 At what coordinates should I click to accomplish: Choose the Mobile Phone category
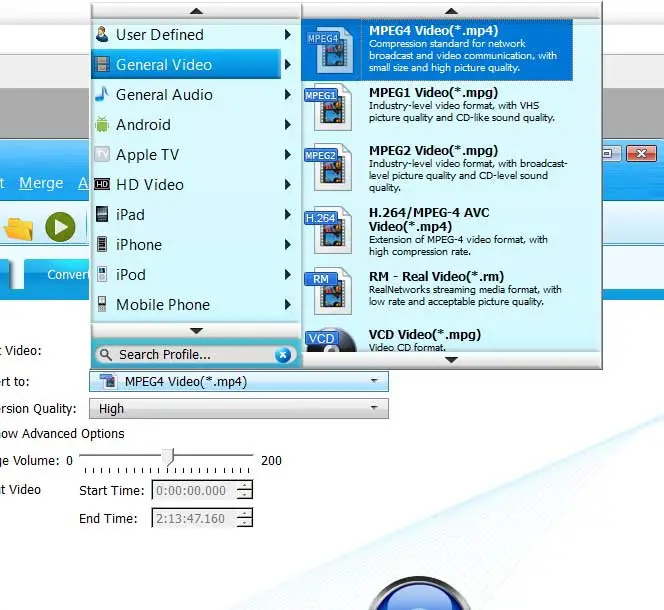(x=196, y=305)
